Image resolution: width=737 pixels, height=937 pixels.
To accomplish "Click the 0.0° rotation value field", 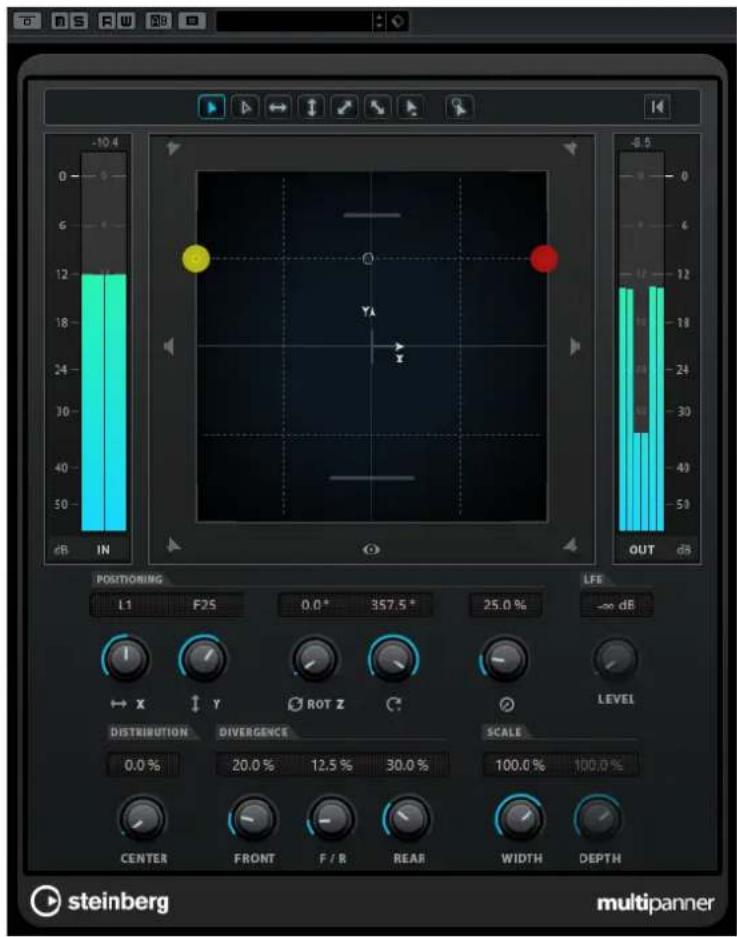I will coord(316,605).
